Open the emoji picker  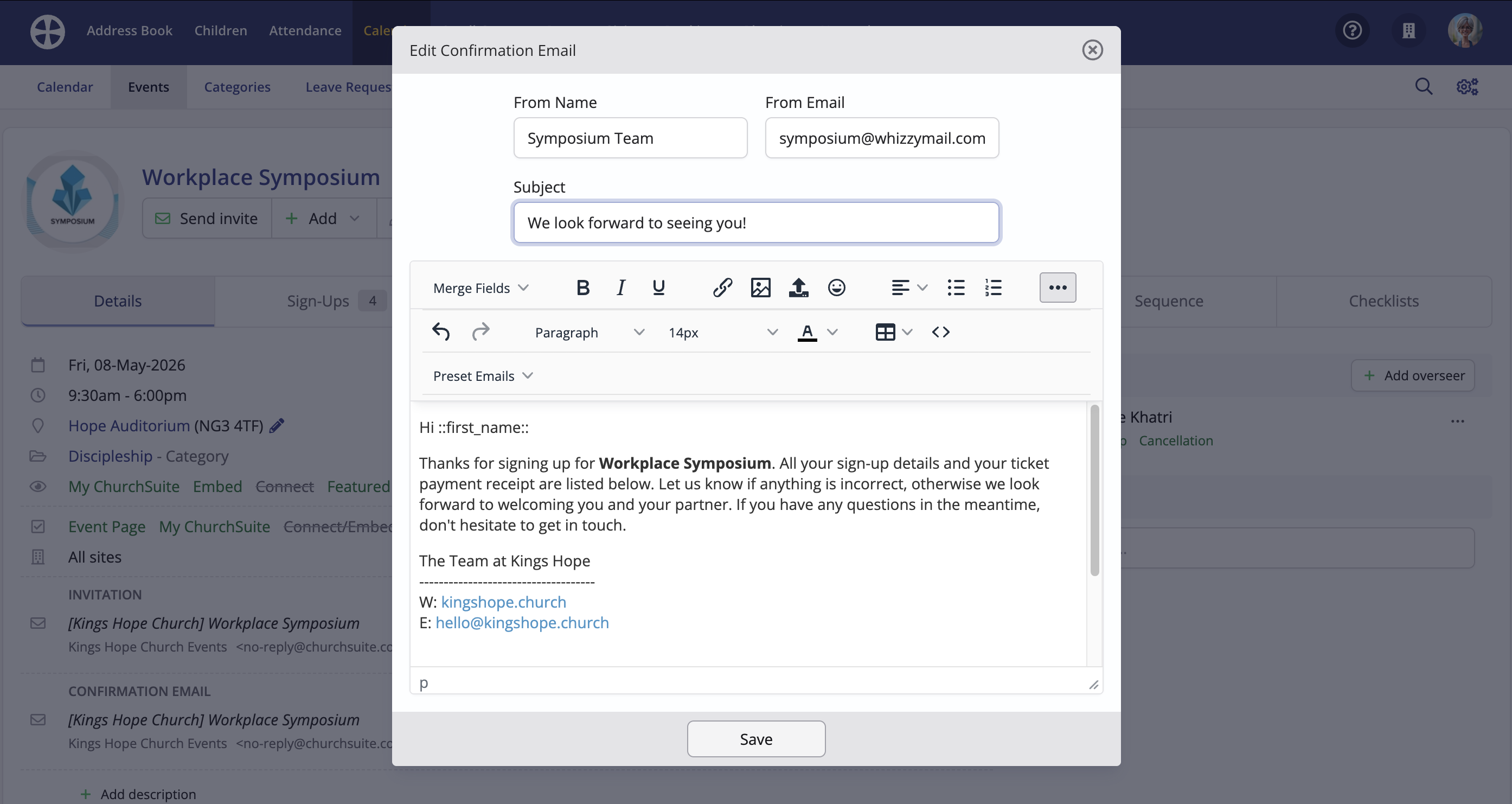tap(836, 288)
